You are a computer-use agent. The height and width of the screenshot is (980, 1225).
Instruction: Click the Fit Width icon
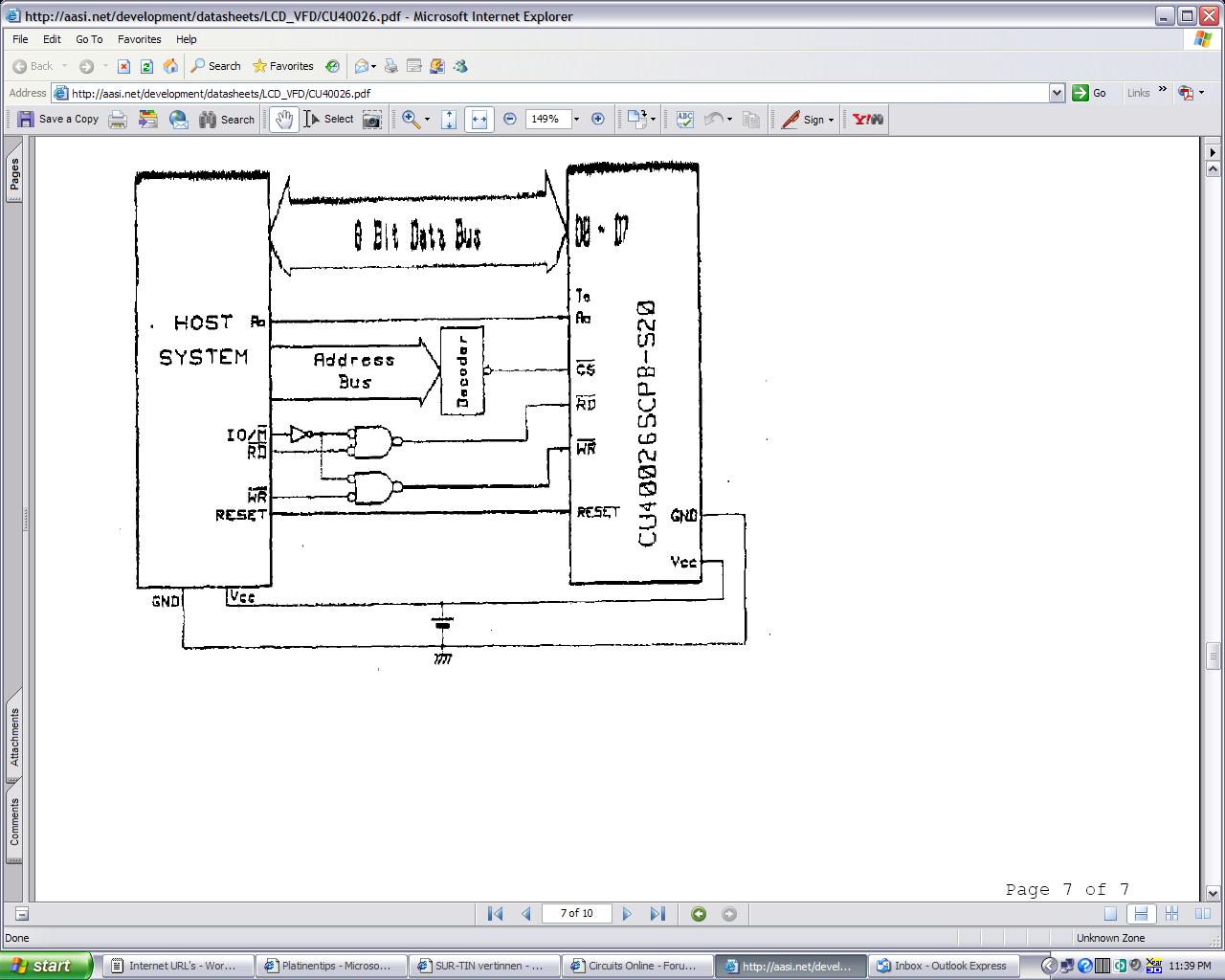pyautogui.click(x=479, y=120)
